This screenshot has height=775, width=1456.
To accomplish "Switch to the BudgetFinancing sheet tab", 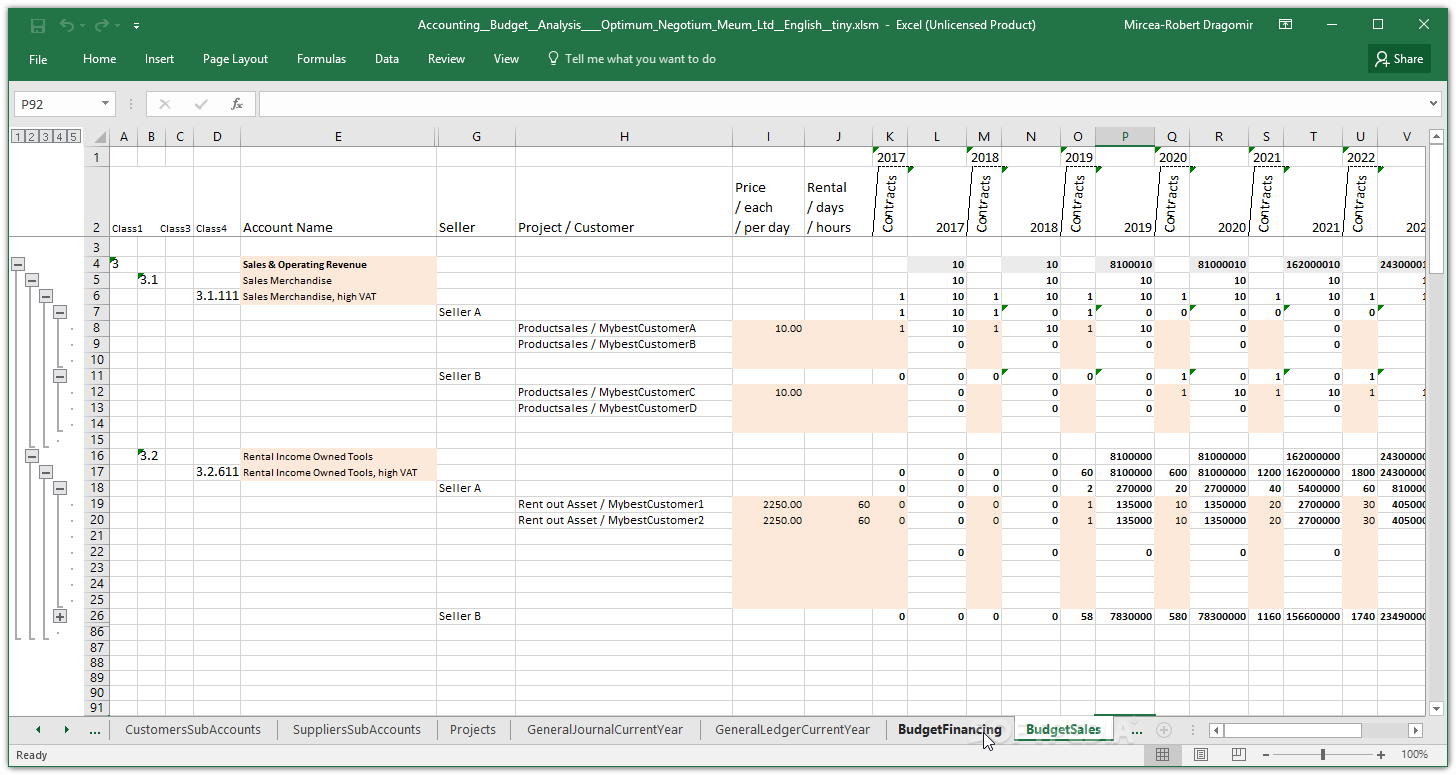I will click(950, 729).
